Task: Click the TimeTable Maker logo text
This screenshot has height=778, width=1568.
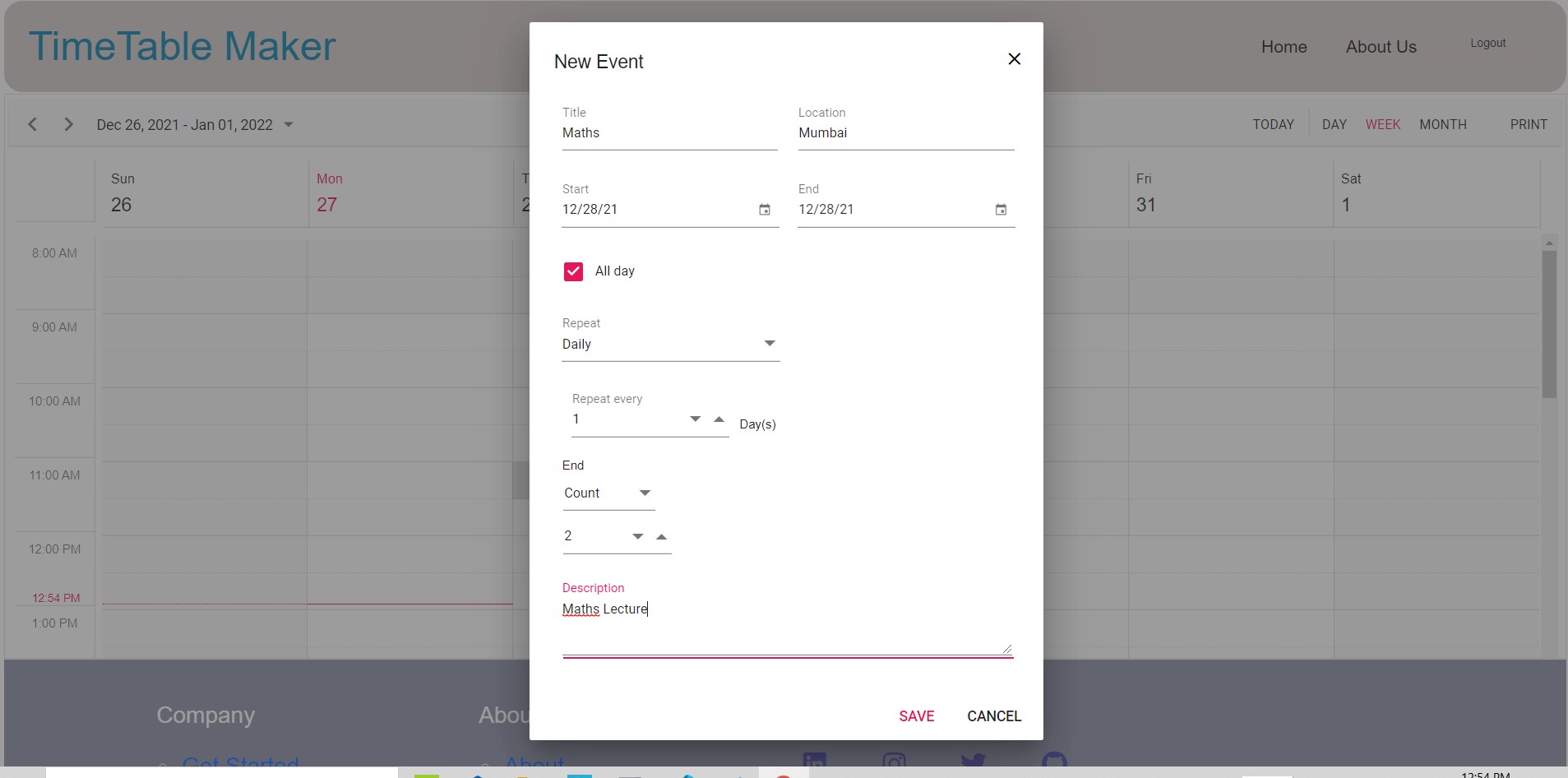Action: (x=183, y=46)
